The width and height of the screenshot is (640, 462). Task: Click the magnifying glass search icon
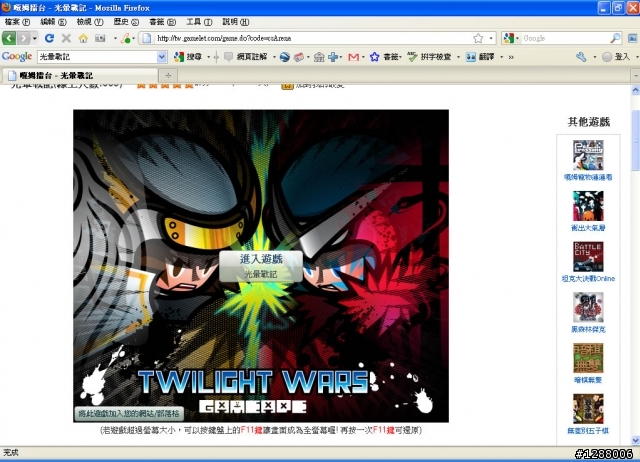(x=615, y=38)
